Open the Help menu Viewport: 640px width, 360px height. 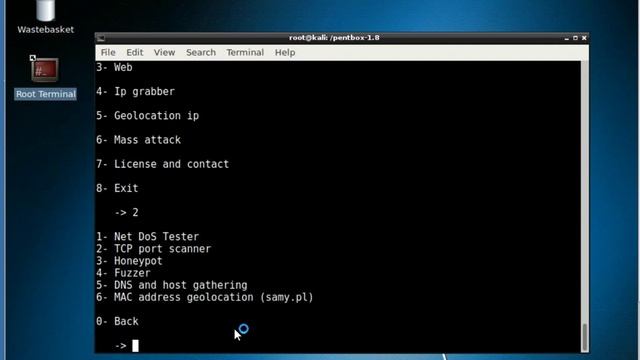coord(284,53)
